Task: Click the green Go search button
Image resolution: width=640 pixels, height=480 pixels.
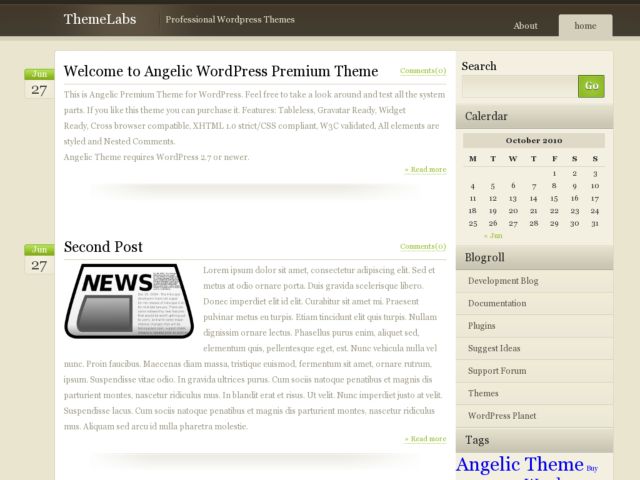Action: tap(591, 86)
